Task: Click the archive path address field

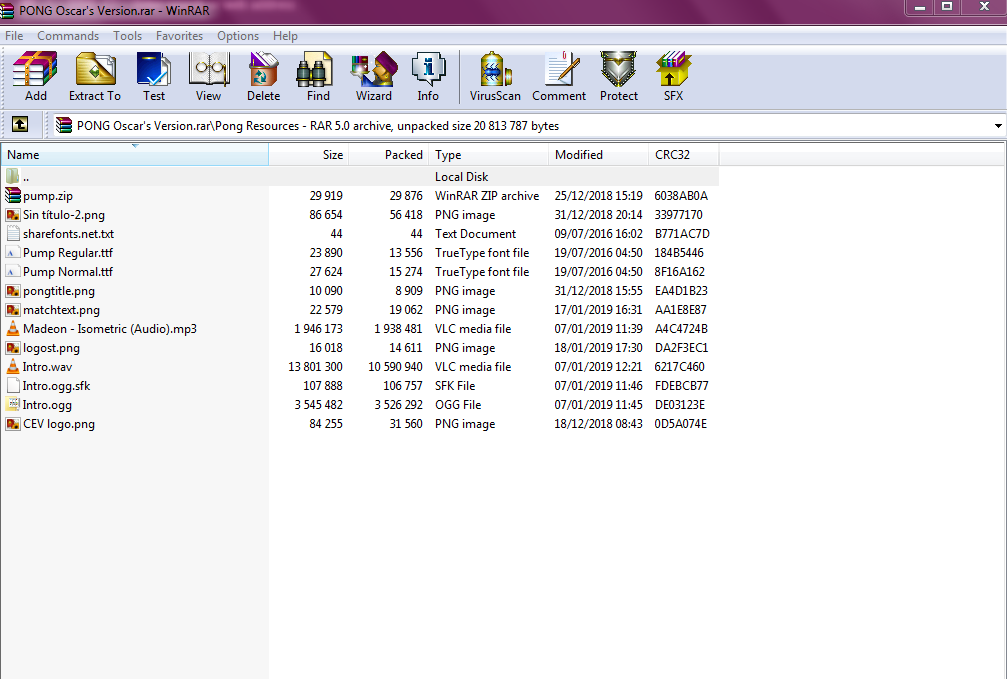Action: click(527, 126)
